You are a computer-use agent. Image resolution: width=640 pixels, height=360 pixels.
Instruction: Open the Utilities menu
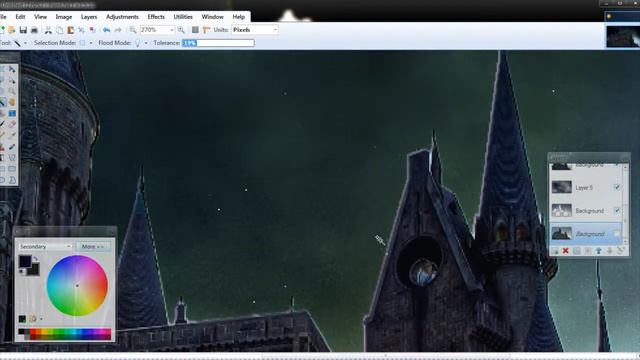coord(183,17)
